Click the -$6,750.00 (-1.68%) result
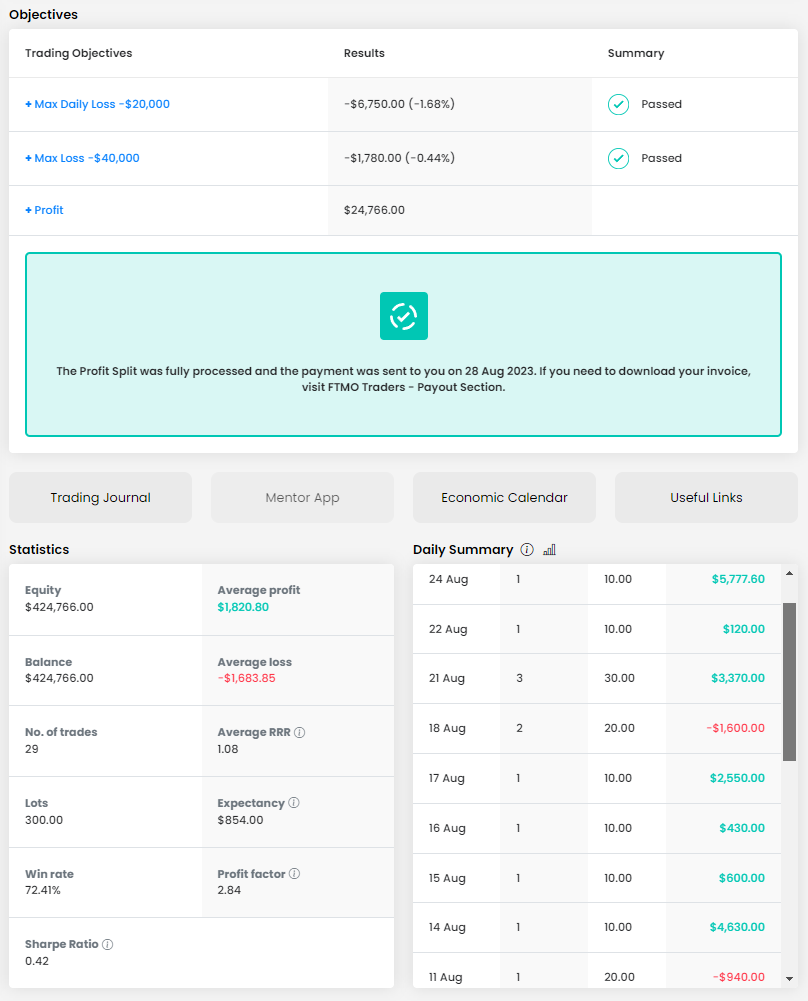 pyautogui.click(x=400, y=104)
